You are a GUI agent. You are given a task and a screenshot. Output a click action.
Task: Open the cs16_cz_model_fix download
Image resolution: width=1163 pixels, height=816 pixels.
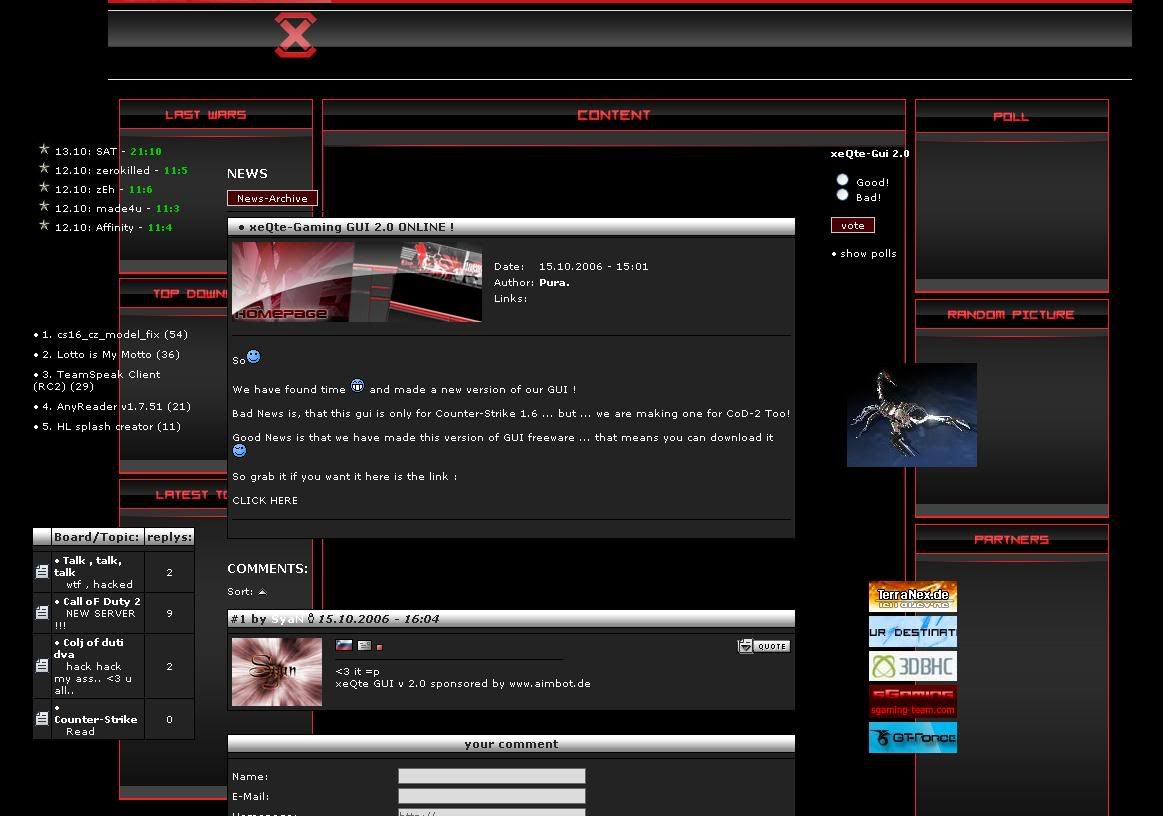[122, 335]
